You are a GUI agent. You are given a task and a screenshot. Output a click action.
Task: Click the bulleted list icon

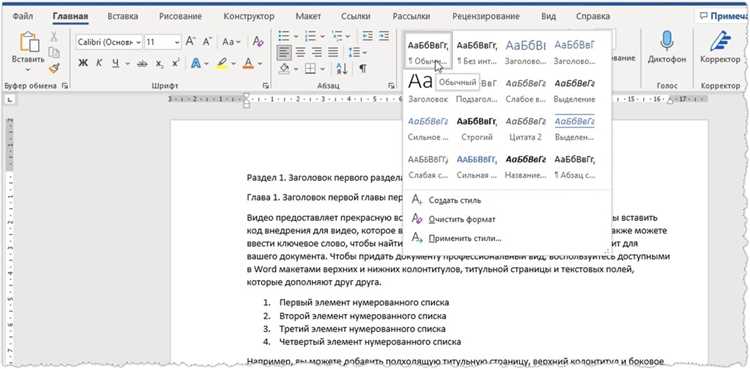click(284, 36)
